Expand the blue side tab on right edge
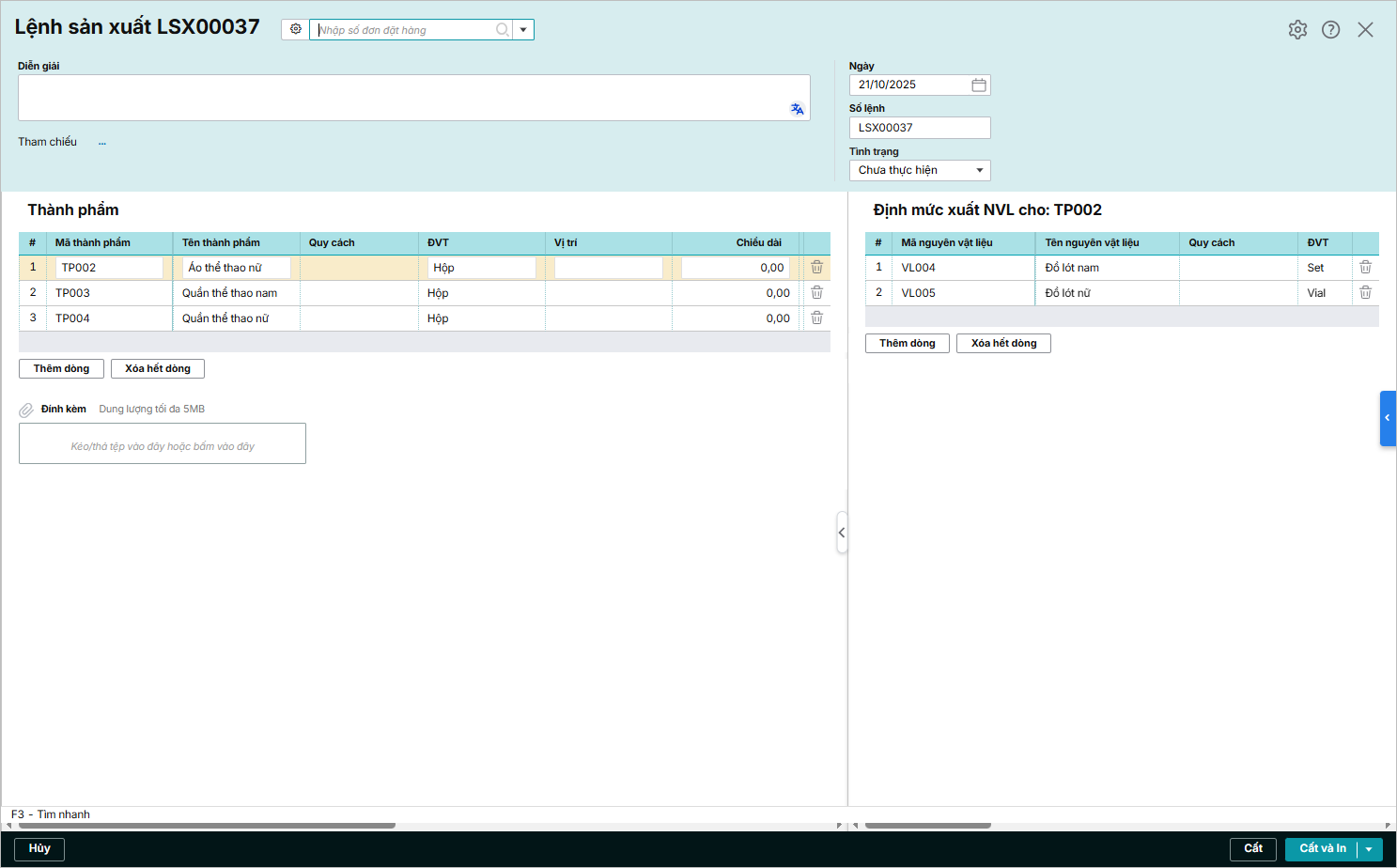Viewport: 1397px width, 868px height. pos(1387,418)
